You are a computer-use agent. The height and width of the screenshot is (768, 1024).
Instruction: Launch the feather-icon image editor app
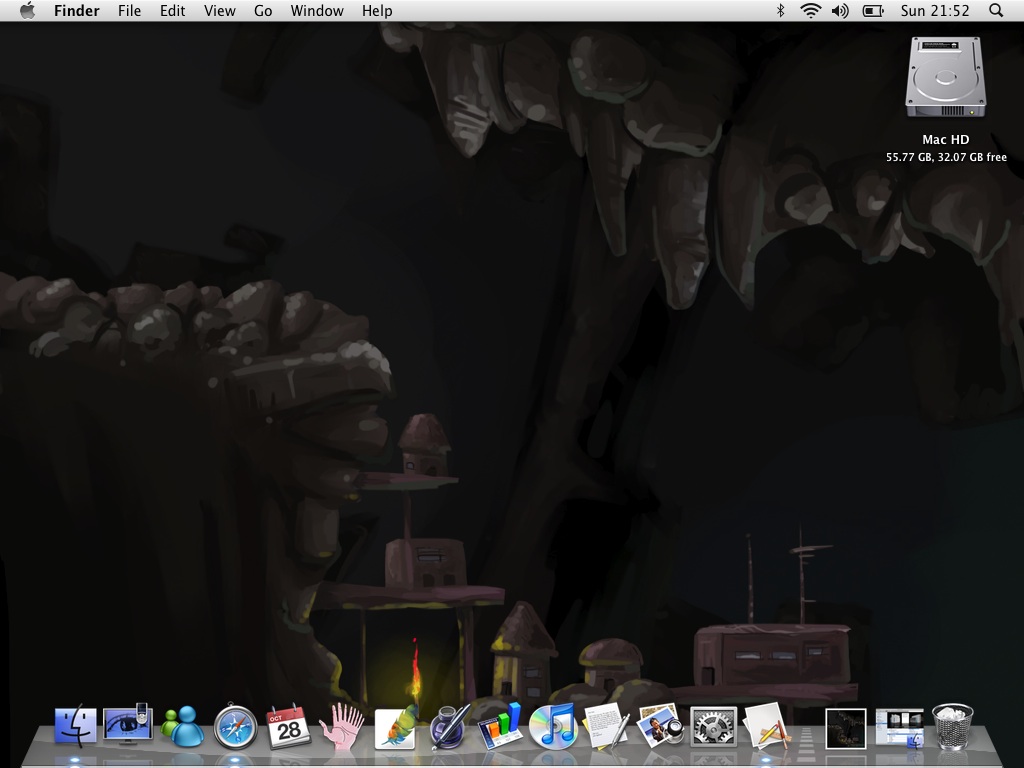pos(396,727)
